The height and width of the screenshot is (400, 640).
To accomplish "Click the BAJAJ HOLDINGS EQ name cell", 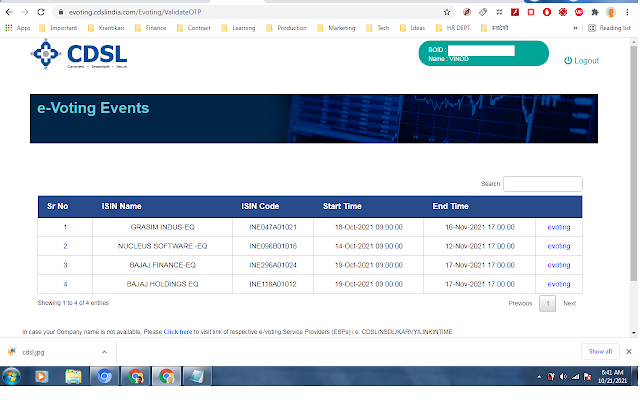I will (x=162, y=284).
